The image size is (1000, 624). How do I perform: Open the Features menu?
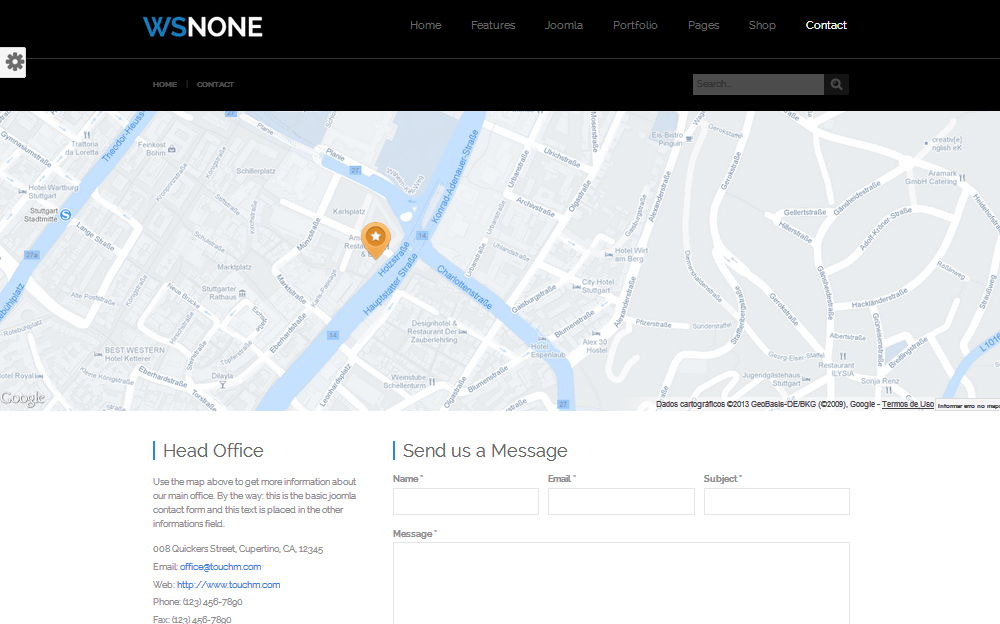pos(493,25)
